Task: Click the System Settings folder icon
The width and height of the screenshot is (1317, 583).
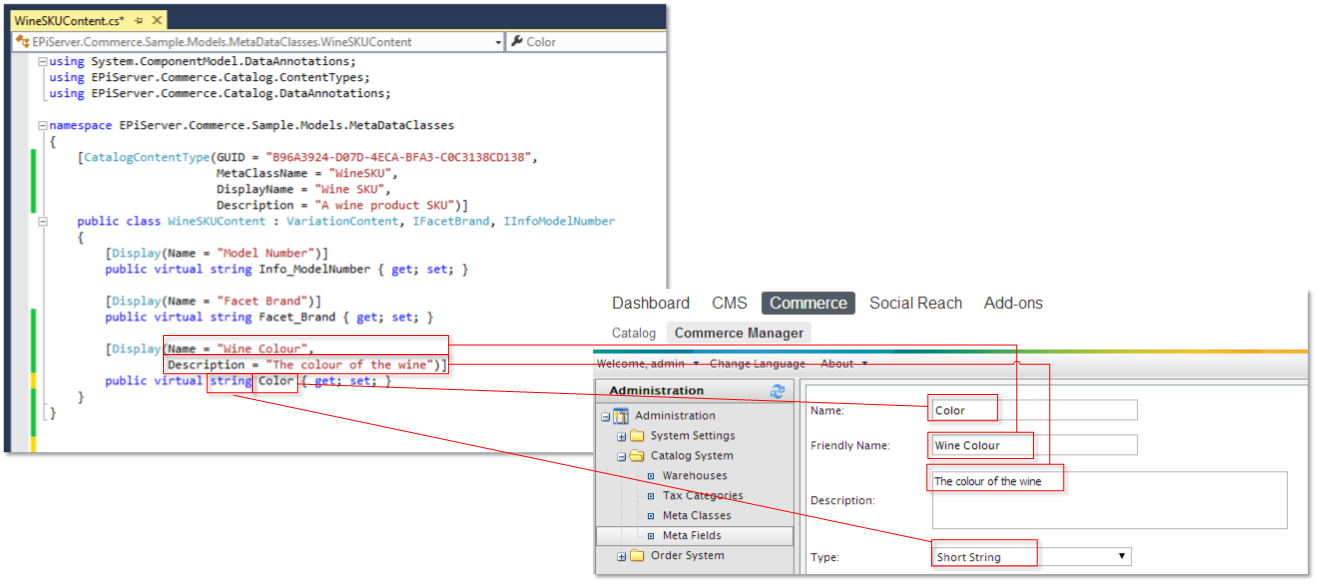Action: [637, 436]
